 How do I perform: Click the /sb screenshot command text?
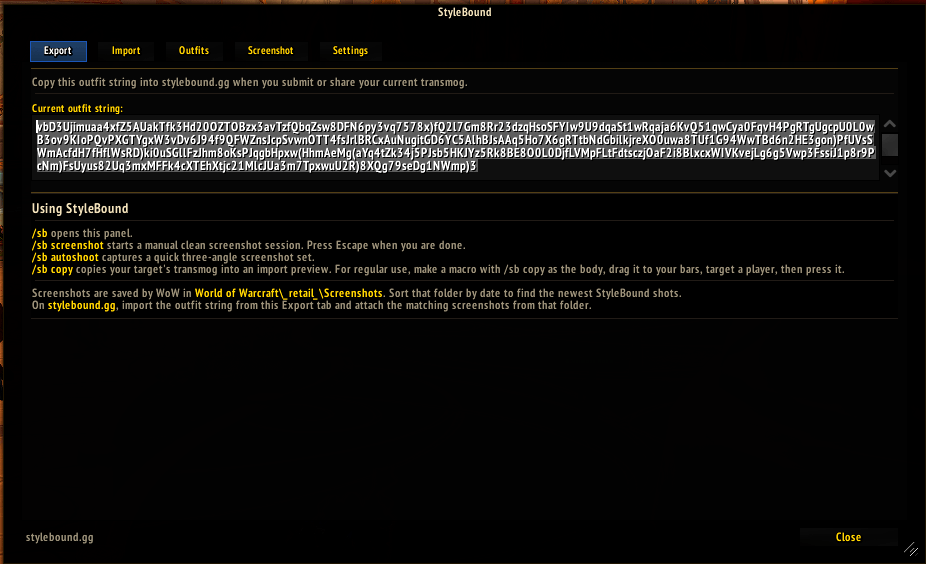point(67,245)
